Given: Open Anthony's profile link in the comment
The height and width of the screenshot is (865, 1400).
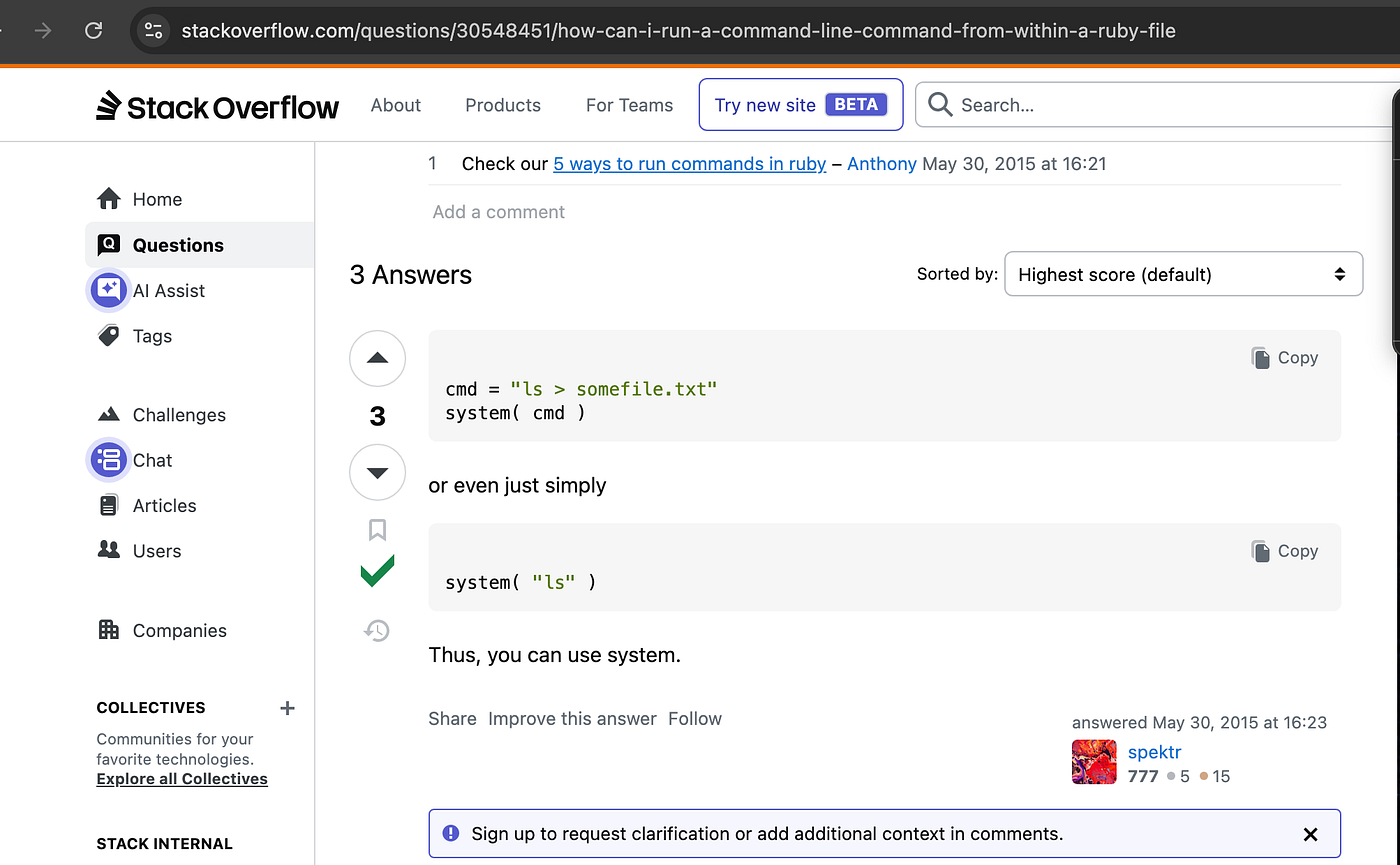Looking at the screenshot, I should point(882,164).
